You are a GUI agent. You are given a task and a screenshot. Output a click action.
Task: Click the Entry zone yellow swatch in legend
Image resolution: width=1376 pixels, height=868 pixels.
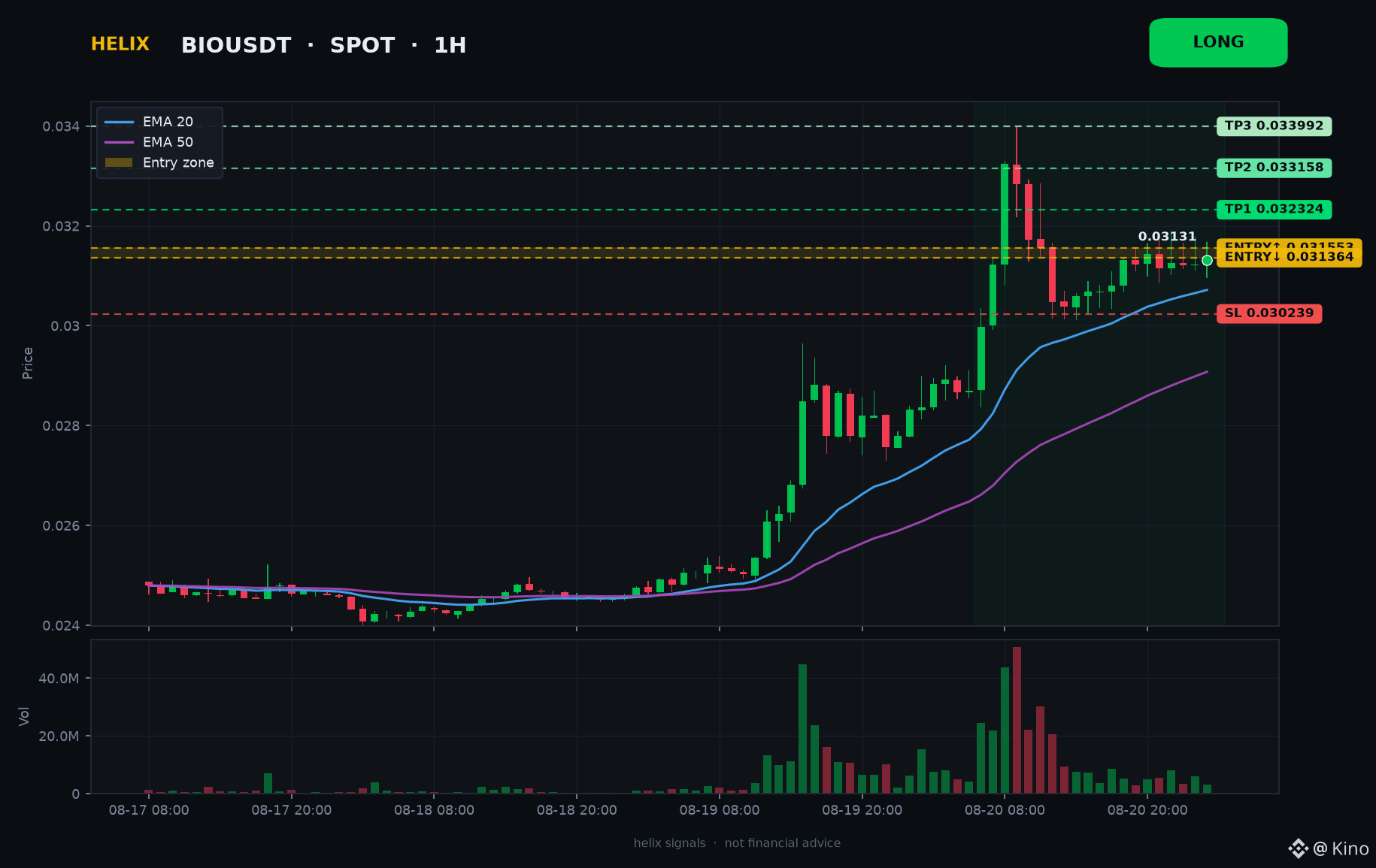point(119,162)
